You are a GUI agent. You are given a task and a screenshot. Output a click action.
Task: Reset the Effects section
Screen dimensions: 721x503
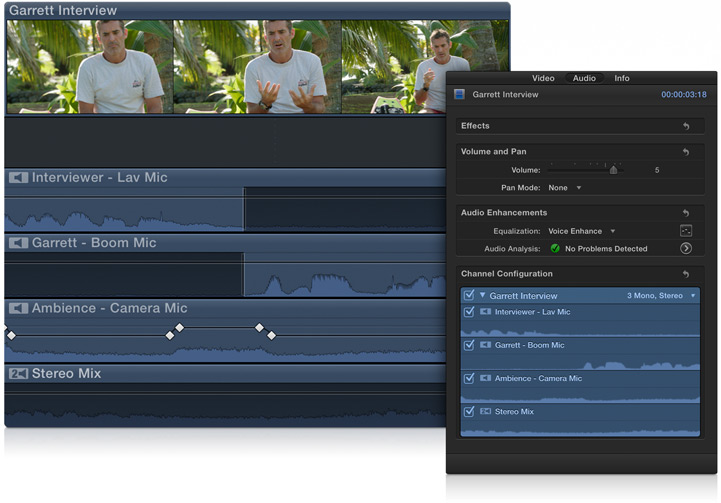pyautogui.click(x=686, y=126)
